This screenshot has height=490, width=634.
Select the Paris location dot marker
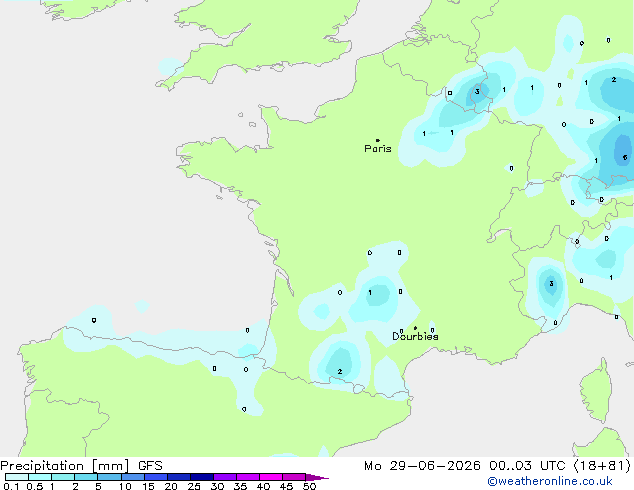click(x=378, y=140)
